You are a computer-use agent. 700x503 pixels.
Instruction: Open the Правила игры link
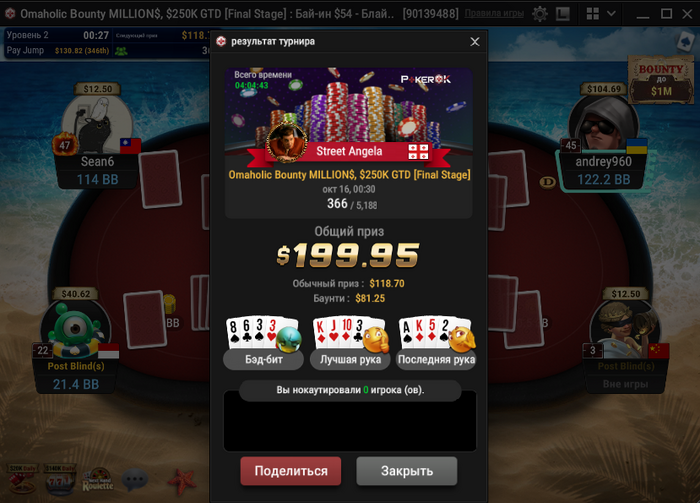[494, 13]
